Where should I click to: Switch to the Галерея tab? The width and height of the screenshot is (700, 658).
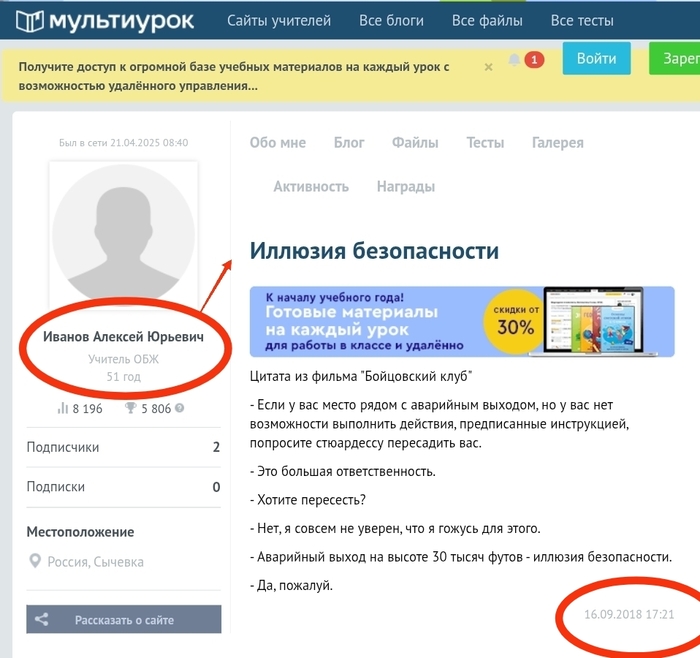(558, 142)
